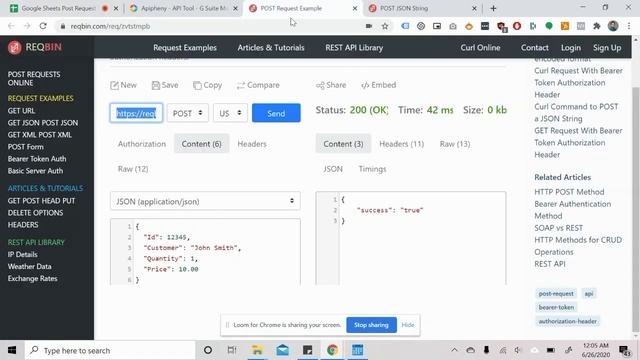Click the request URL input field
Image resolution: width=640 pixels, height=360 pixels.
[x=136, y=113]
